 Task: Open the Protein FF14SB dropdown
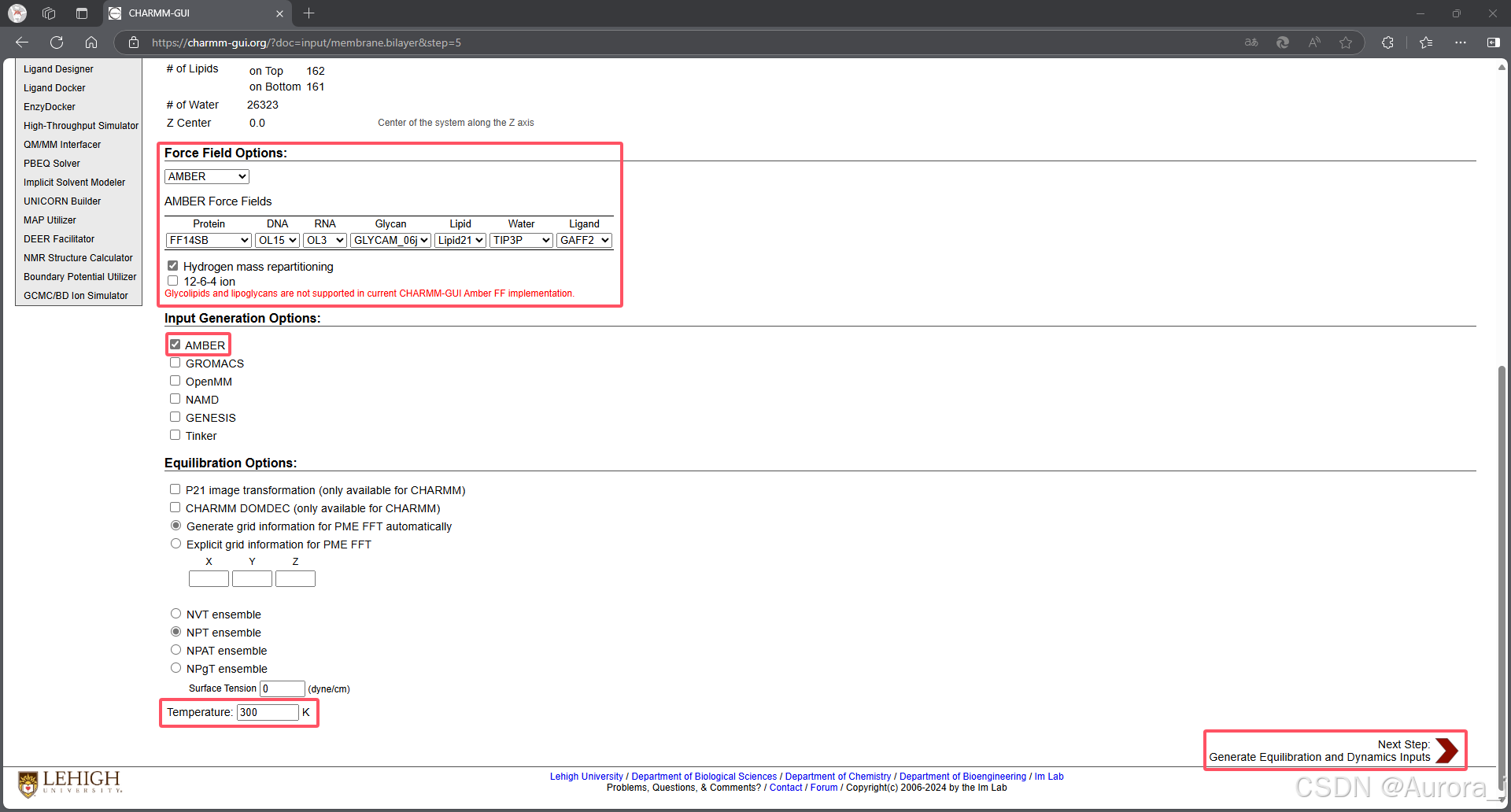tap(209, 240)
